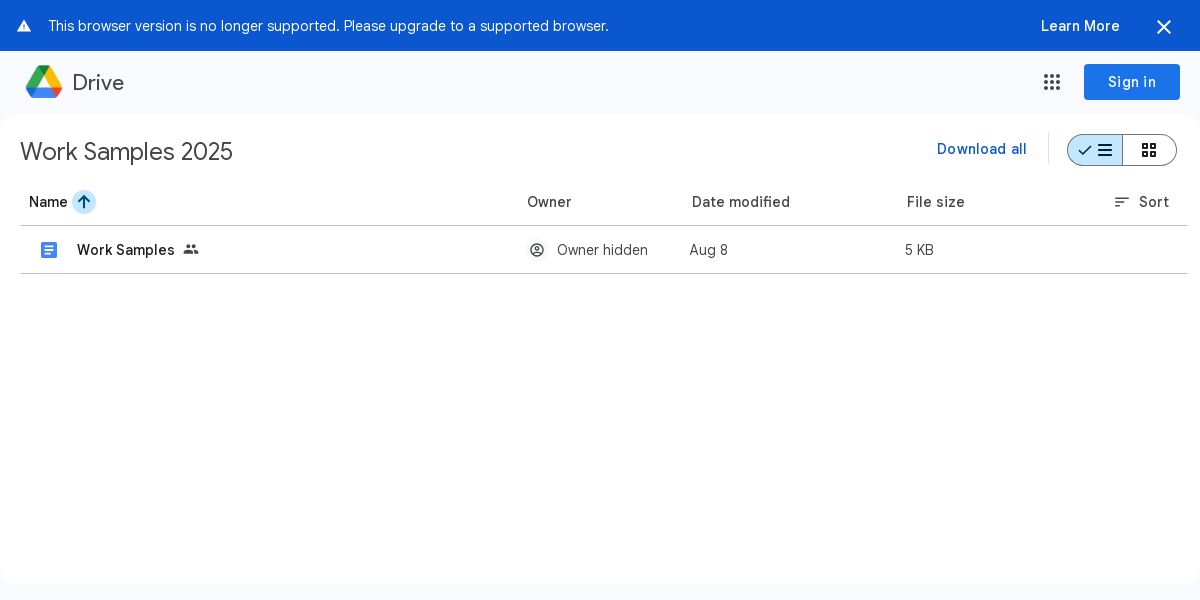Viewport: 1200px width, 600px height.
Task: Open the Learn More link
Action: (1080, 26)
